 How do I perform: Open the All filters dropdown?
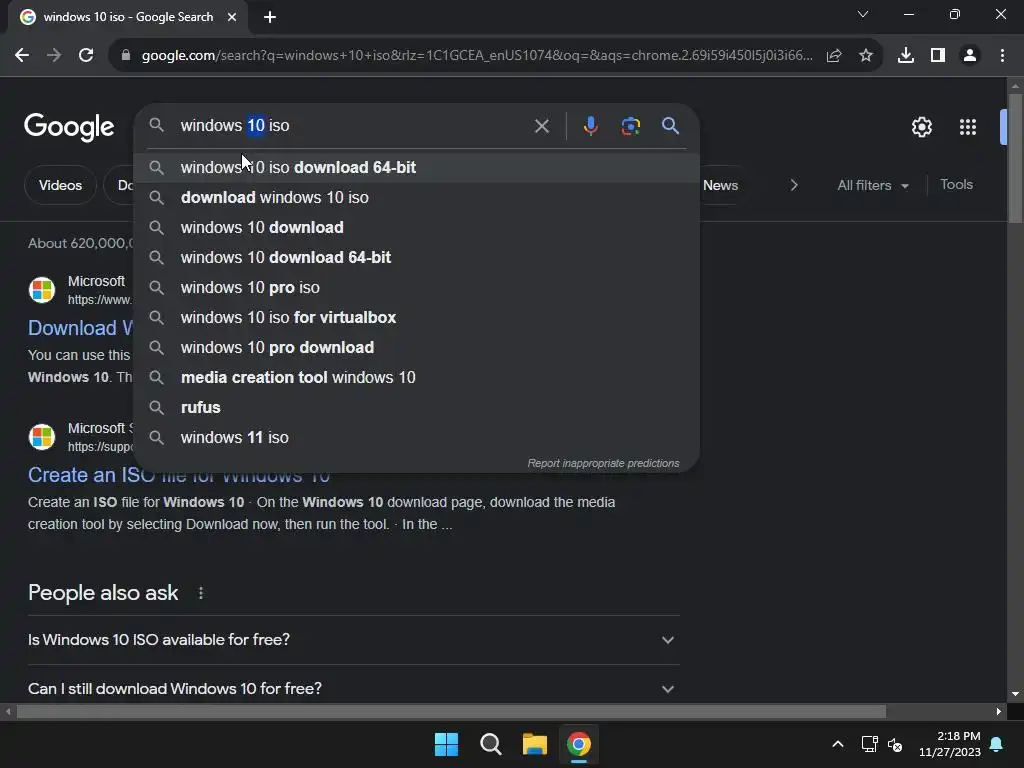click(873, 185)
